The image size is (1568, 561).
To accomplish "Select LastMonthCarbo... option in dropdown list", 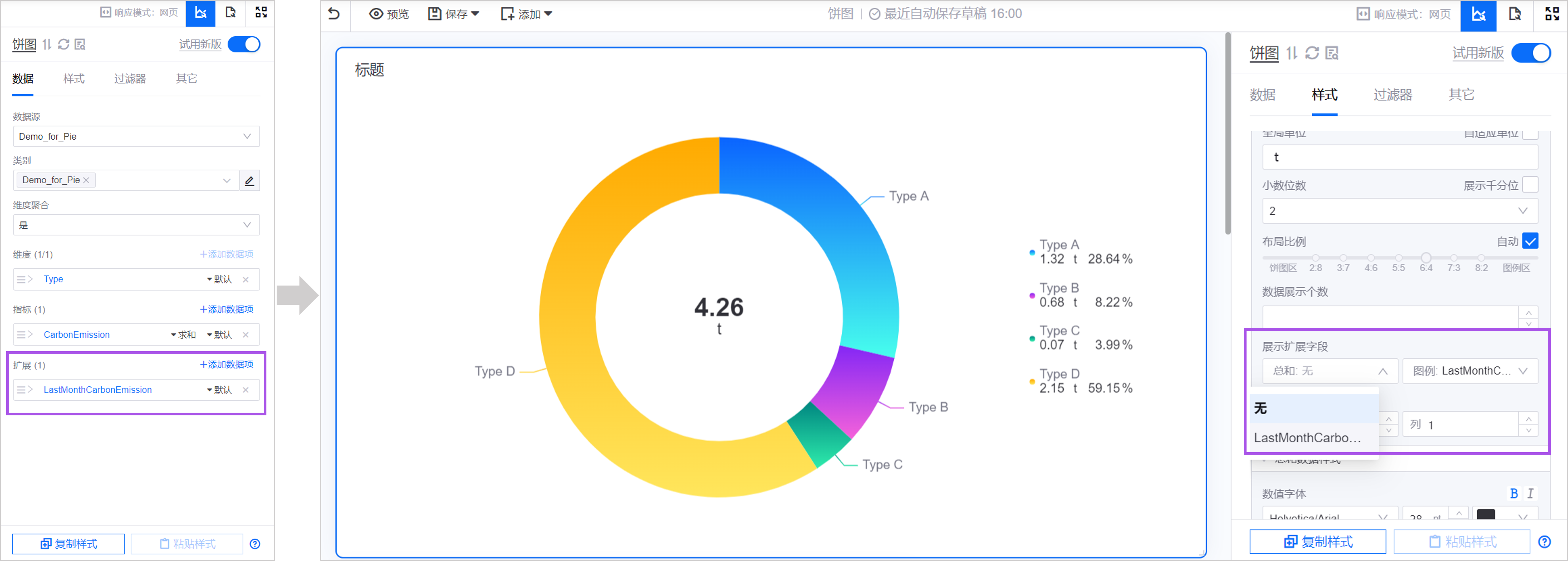I will [1307, 437].
